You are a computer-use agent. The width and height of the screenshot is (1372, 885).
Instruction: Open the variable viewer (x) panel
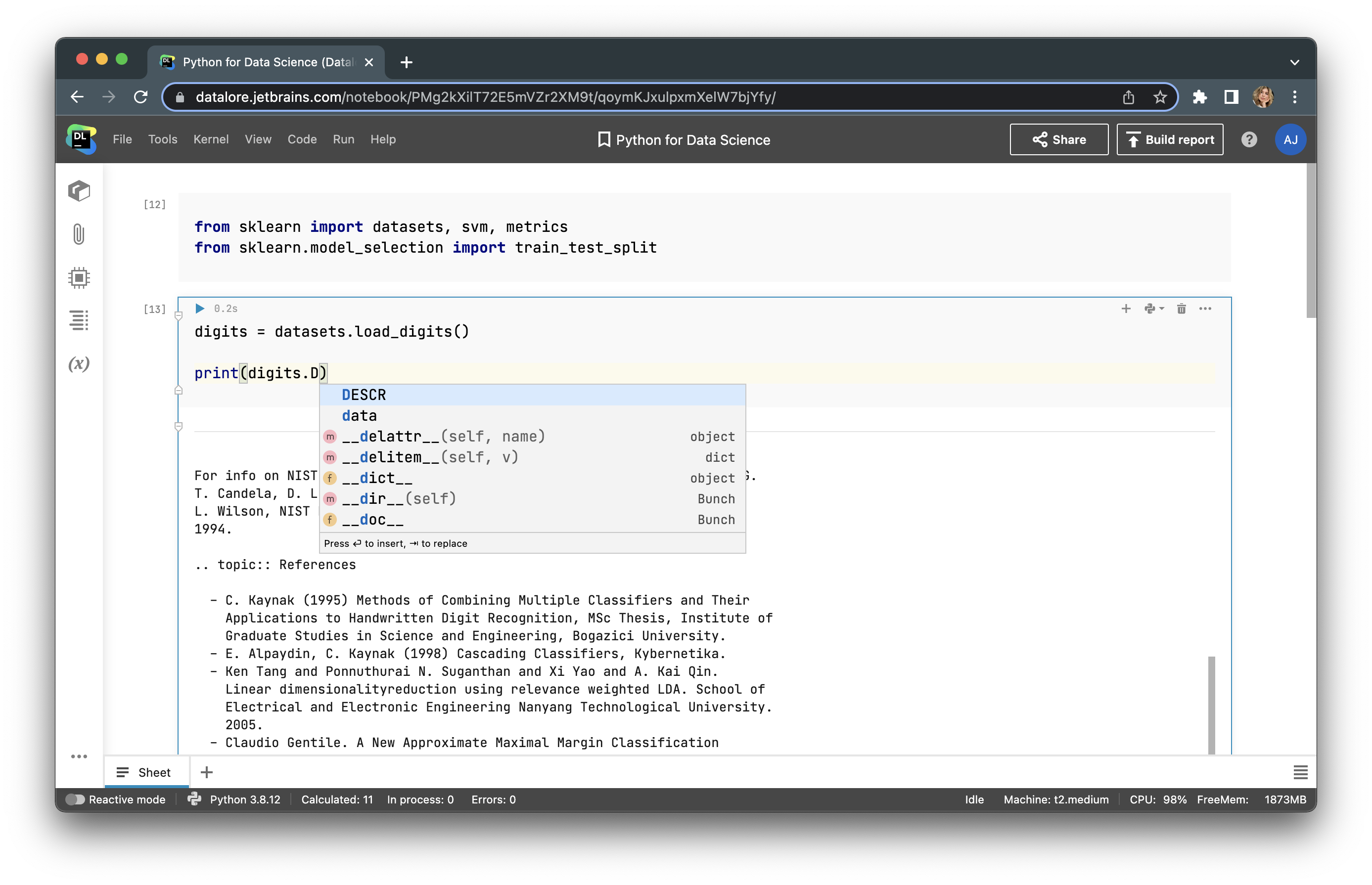[79, 364]
